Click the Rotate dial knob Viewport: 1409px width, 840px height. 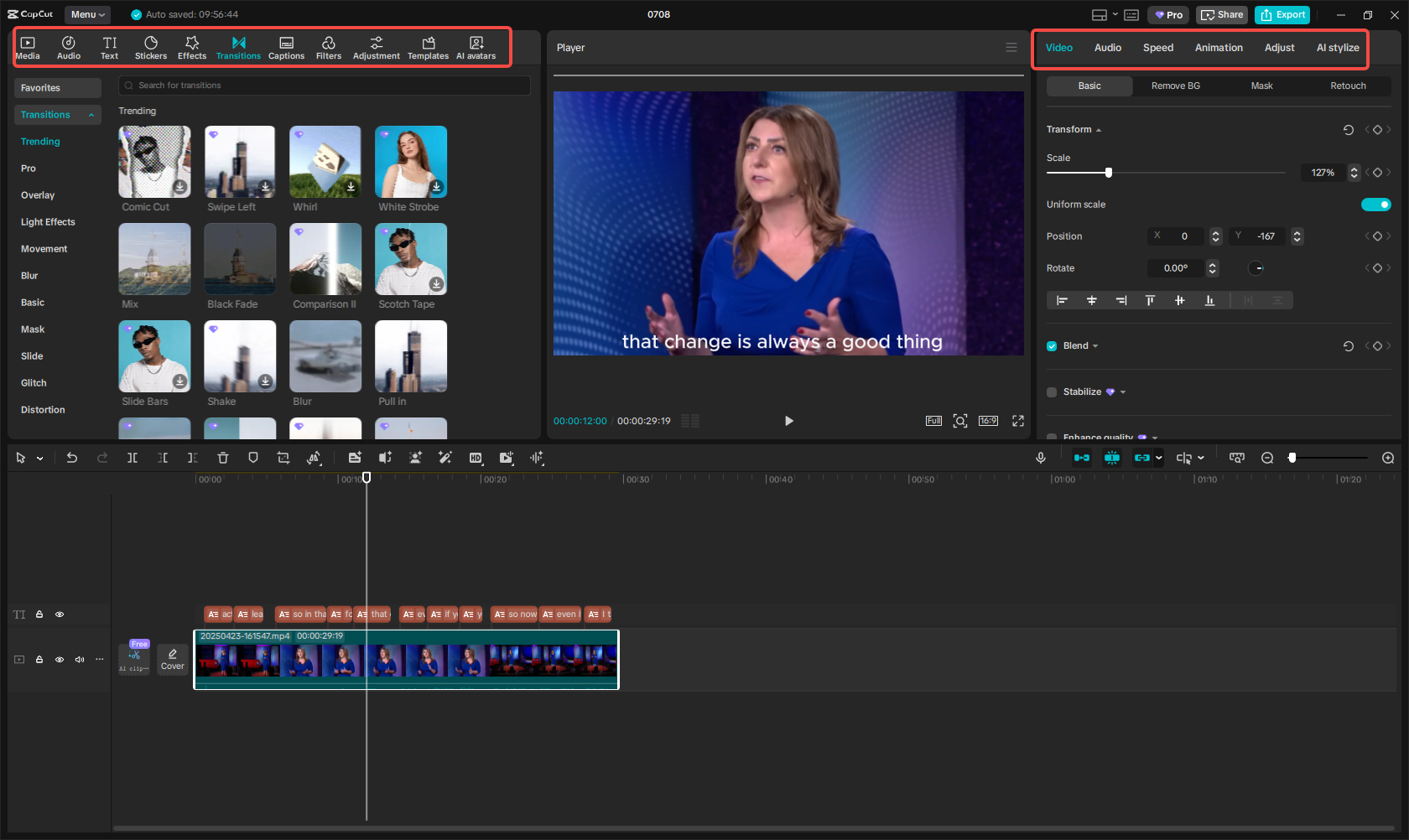[1256, 268]
